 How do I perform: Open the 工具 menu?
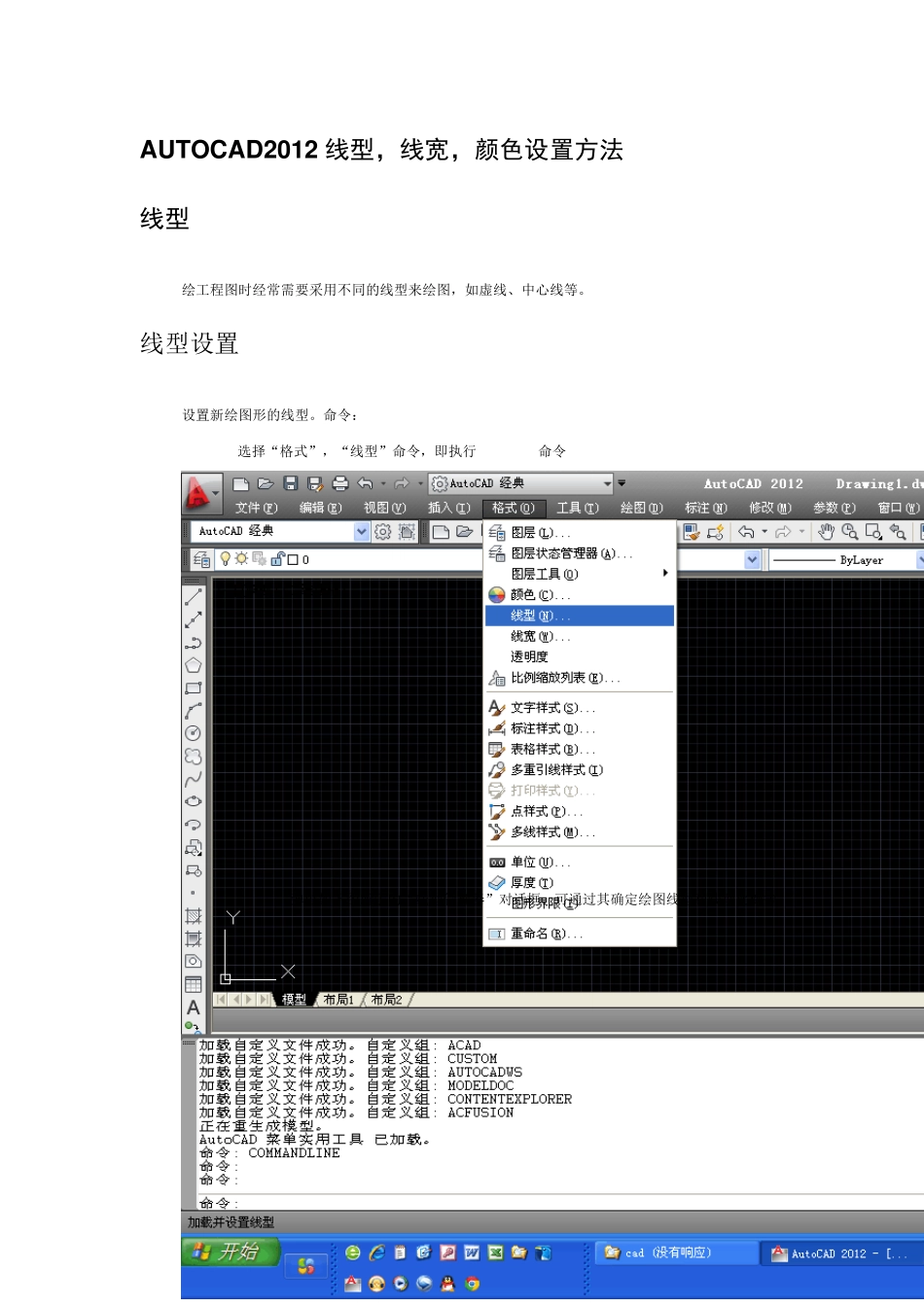click(578, 508)
